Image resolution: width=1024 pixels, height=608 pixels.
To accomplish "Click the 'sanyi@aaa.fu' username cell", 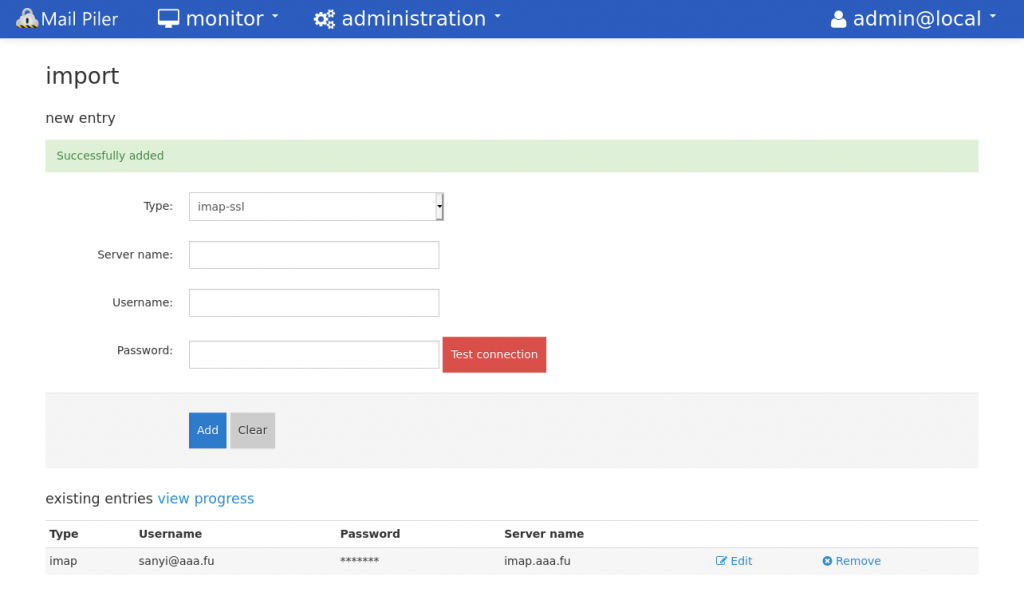I will [x=176, y=561].
